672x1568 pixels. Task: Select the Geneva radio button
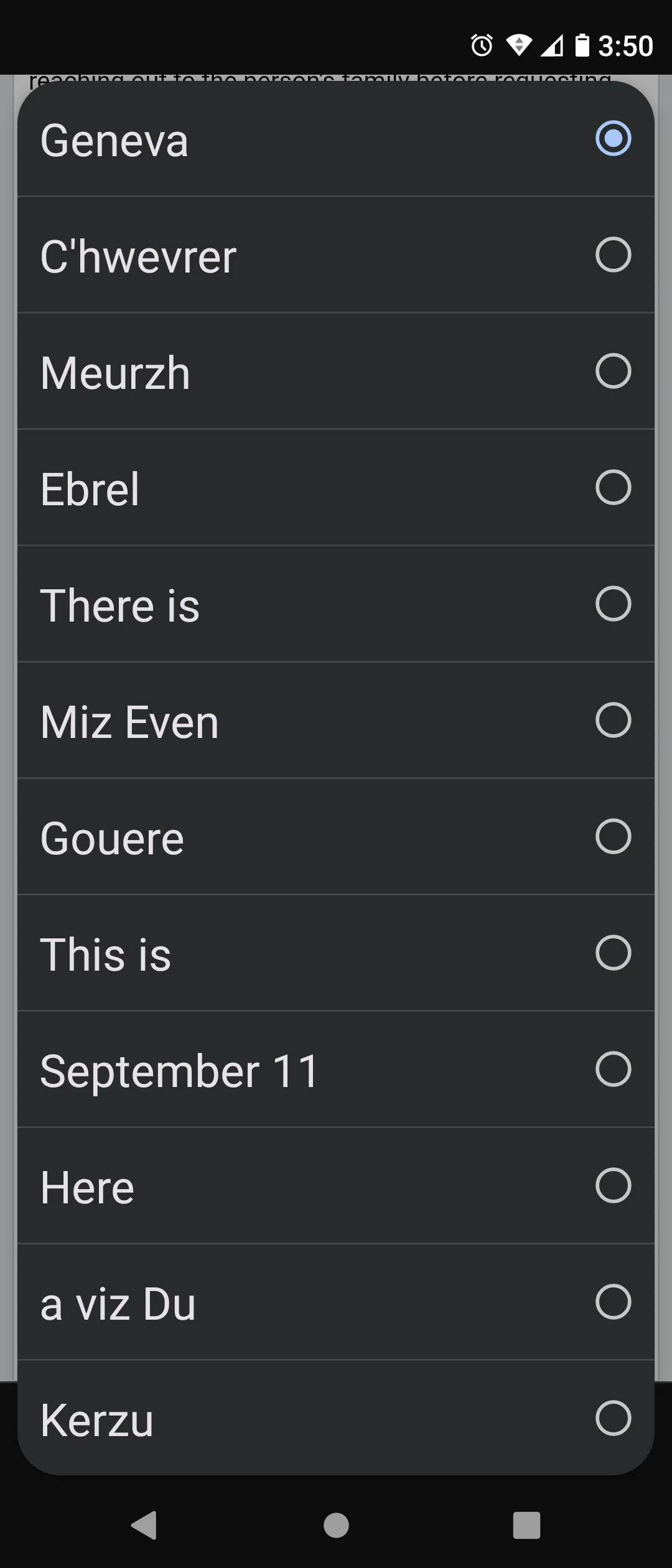point(613,138)
